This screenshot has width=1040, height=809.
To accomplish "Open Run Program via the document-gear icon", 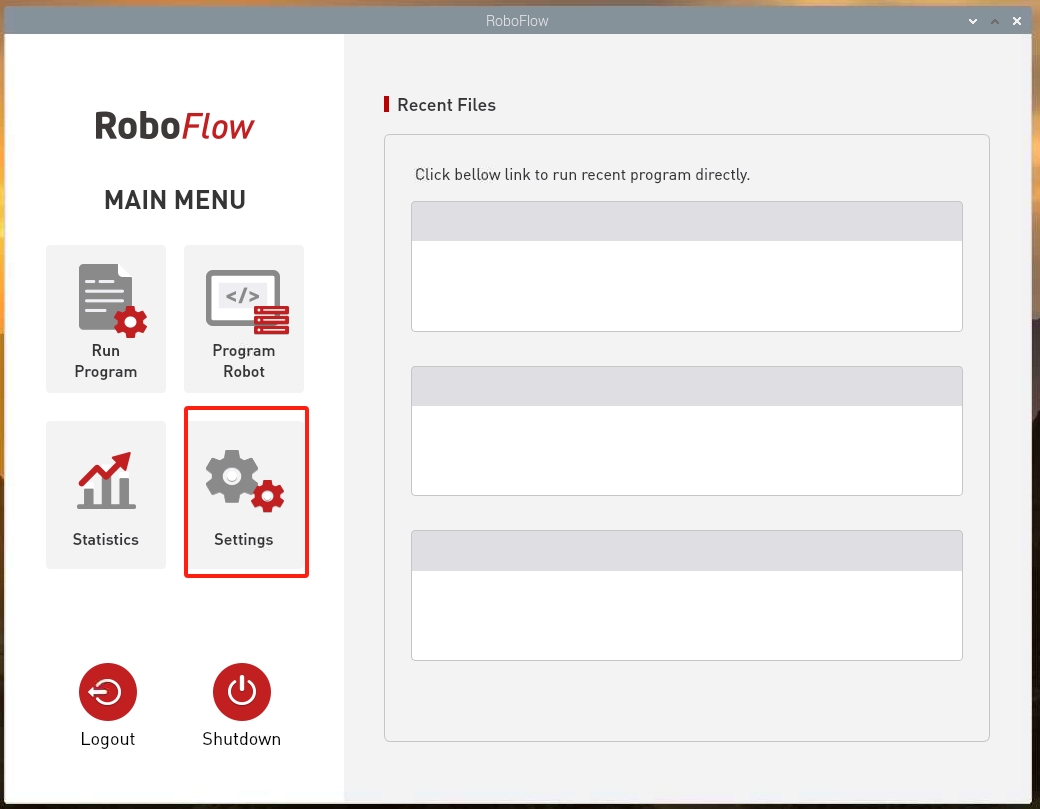I will [112, 300].
